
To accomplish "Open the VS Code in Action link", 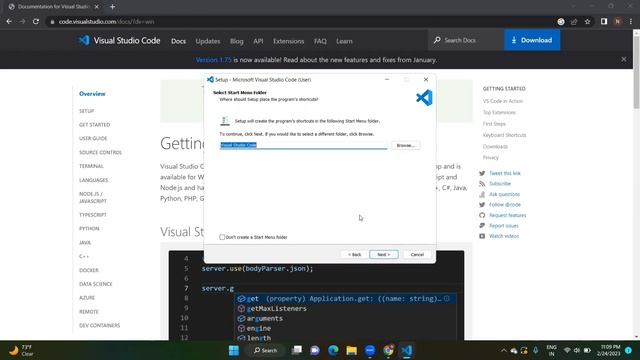I will 503,101.
